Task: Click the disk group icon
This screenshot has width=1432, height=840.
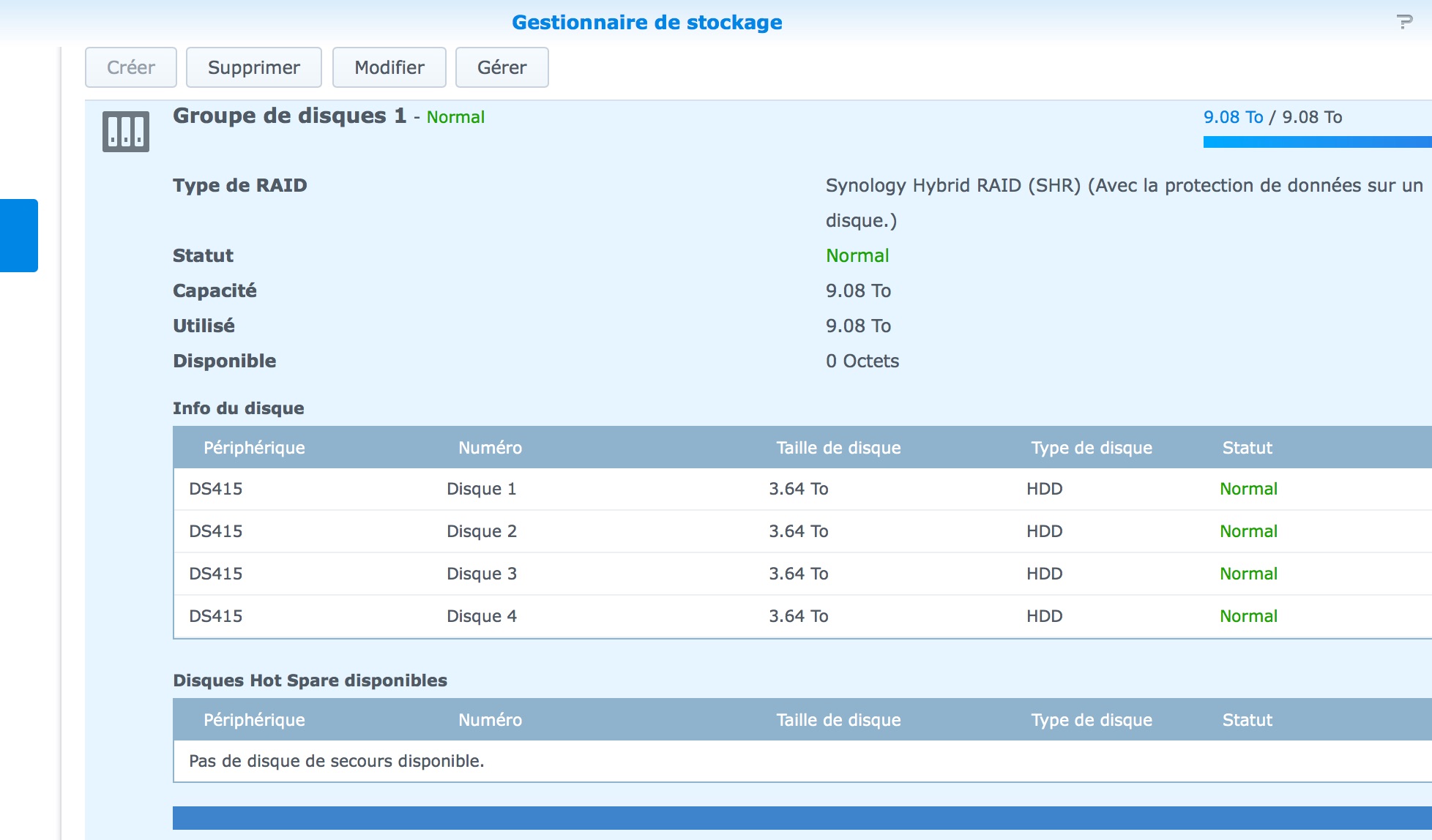Action: [126, 132]
